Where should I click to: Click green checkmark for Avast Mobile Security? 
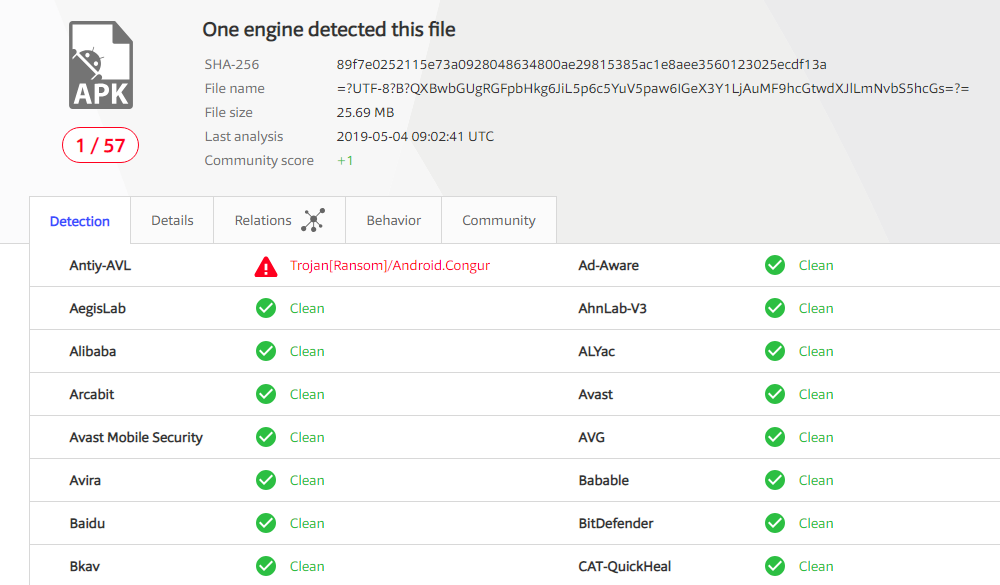tap(266, 437)
